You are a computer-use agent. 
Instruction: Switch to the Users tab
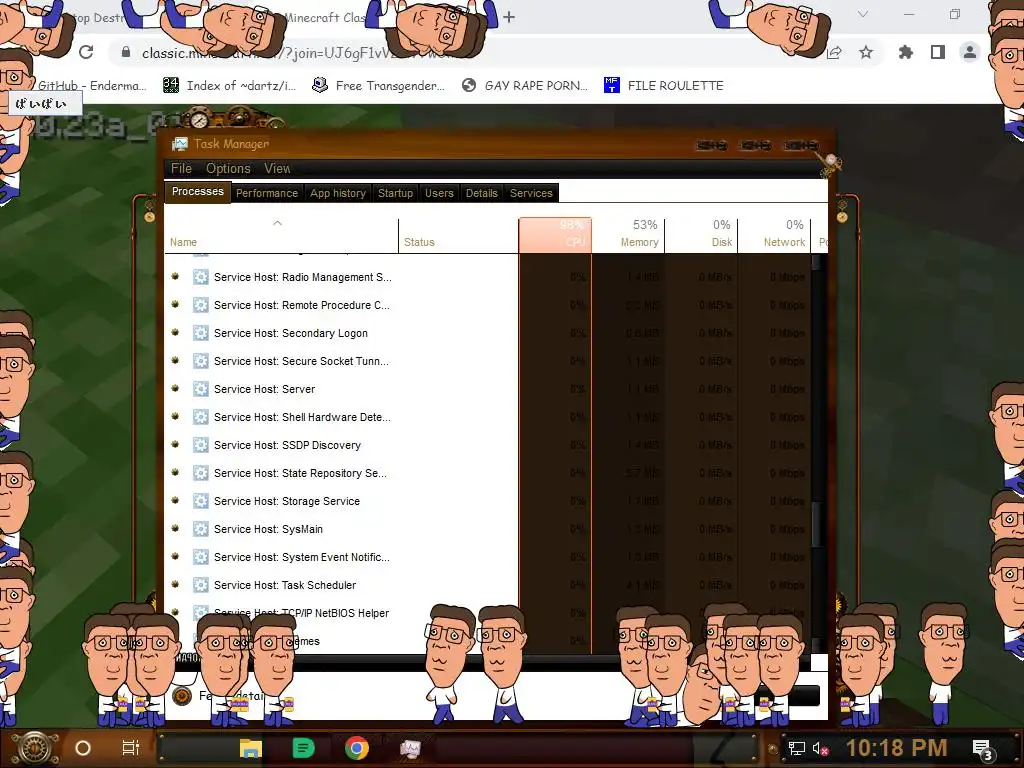(x=439, y=193)
